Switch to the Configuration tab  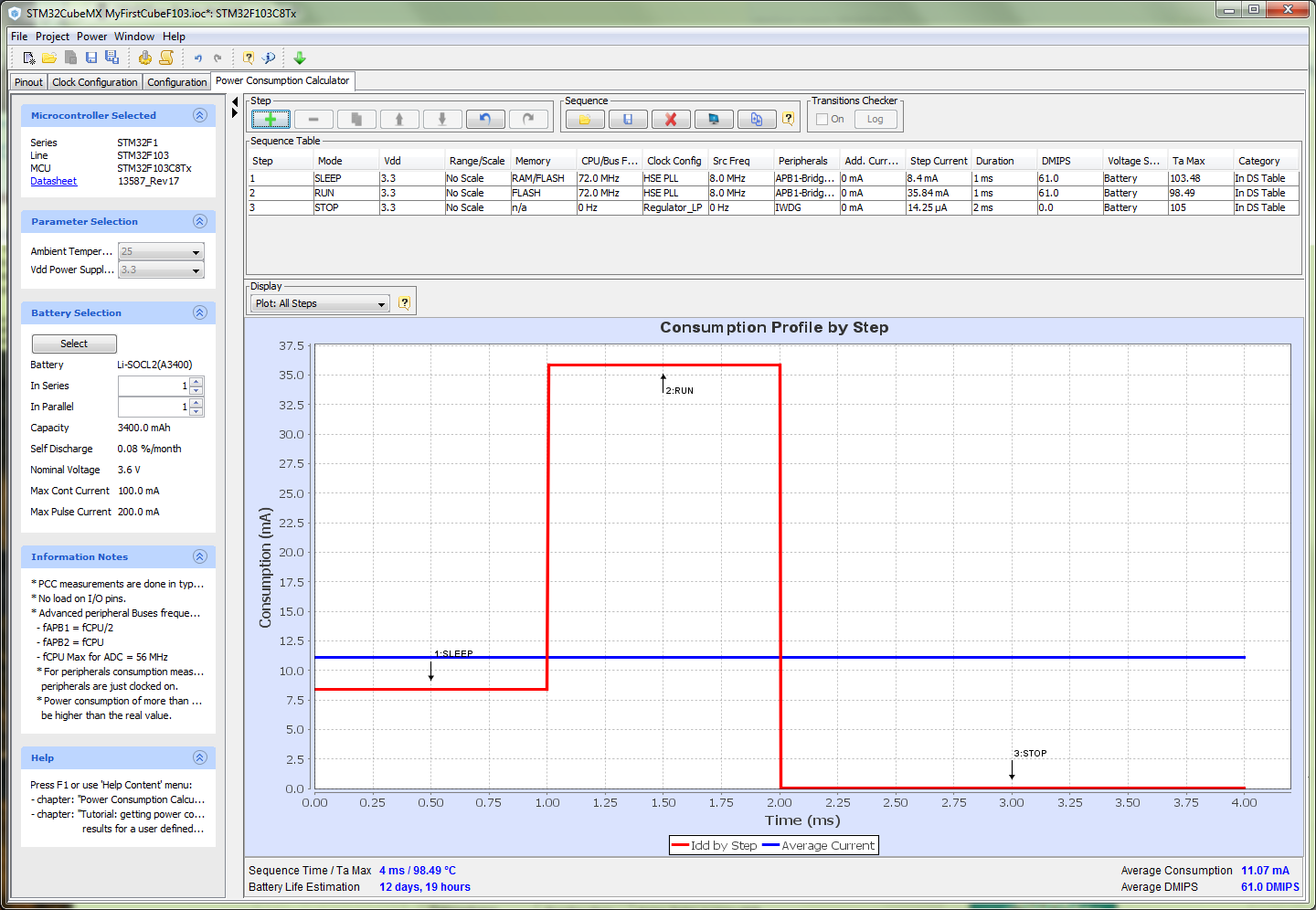(177, 82)
